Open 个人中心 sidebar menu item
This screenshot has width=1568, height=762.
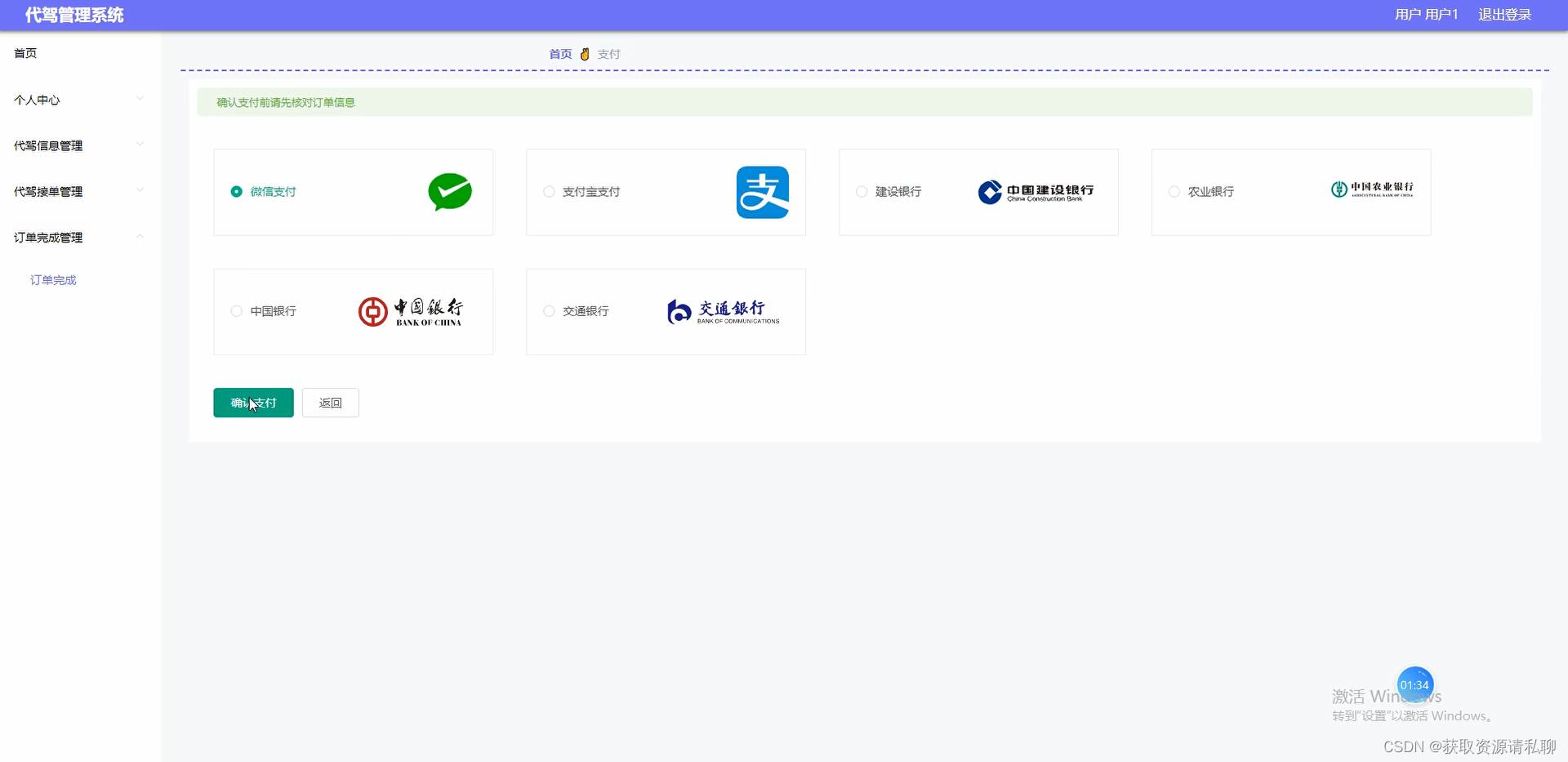80,100
